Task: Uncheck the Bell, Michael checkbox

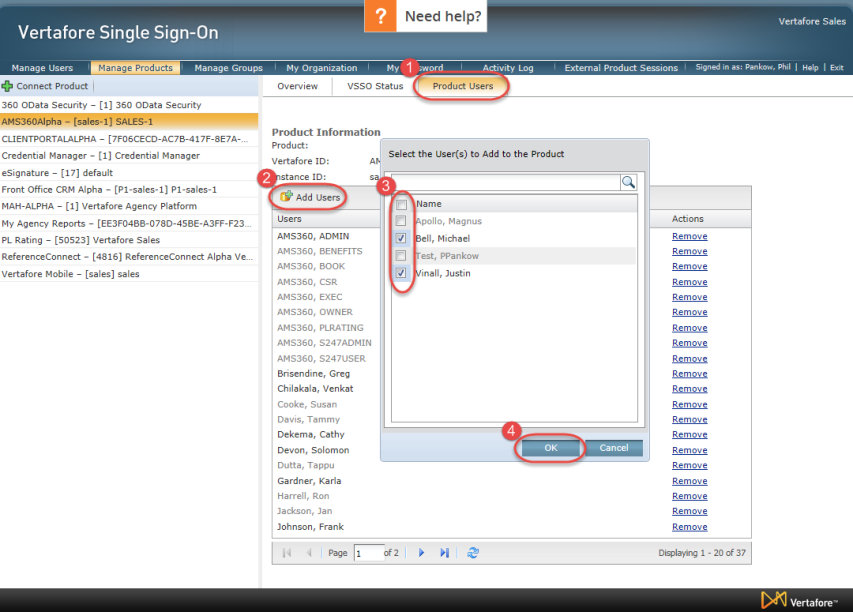Action: point(401,238)
